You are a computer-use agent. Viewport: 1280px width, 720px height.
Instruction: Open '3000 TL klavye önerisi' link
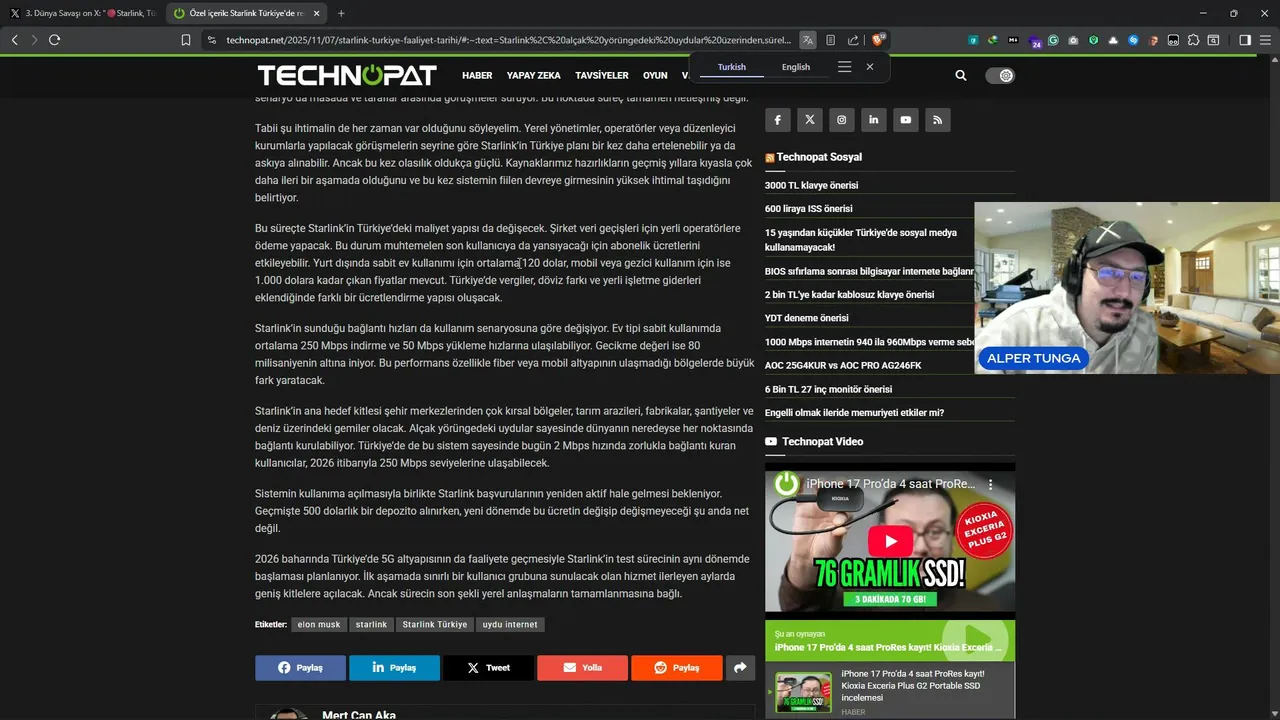[811, 185]
